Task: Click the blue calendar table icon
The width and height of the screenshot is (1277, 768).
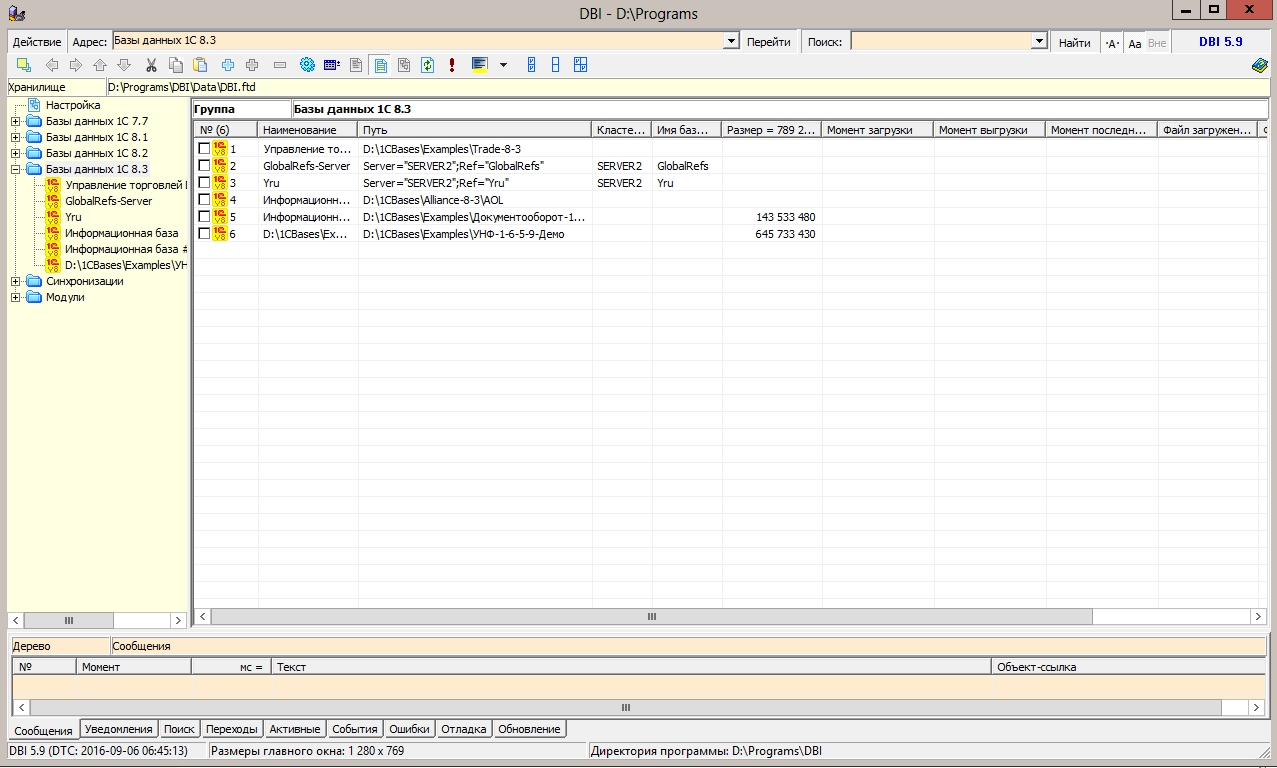Action: pos(332,65)
